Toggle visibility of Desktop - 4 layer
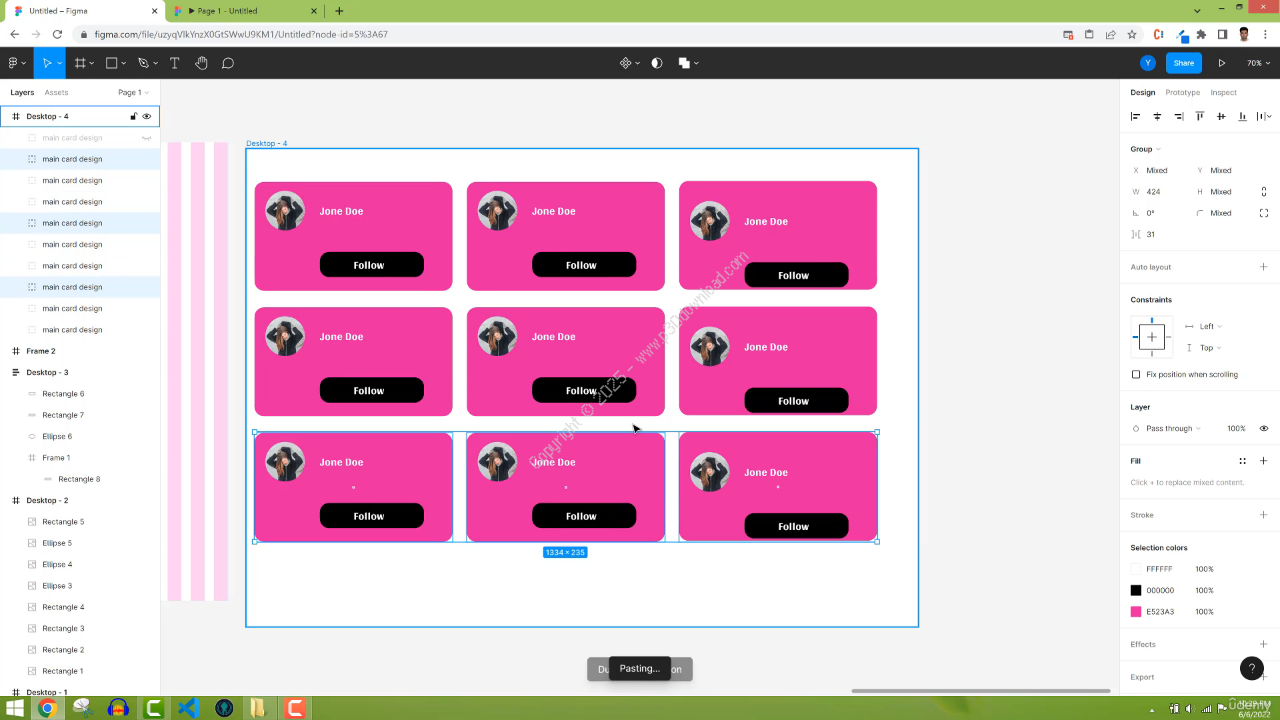 147,116
